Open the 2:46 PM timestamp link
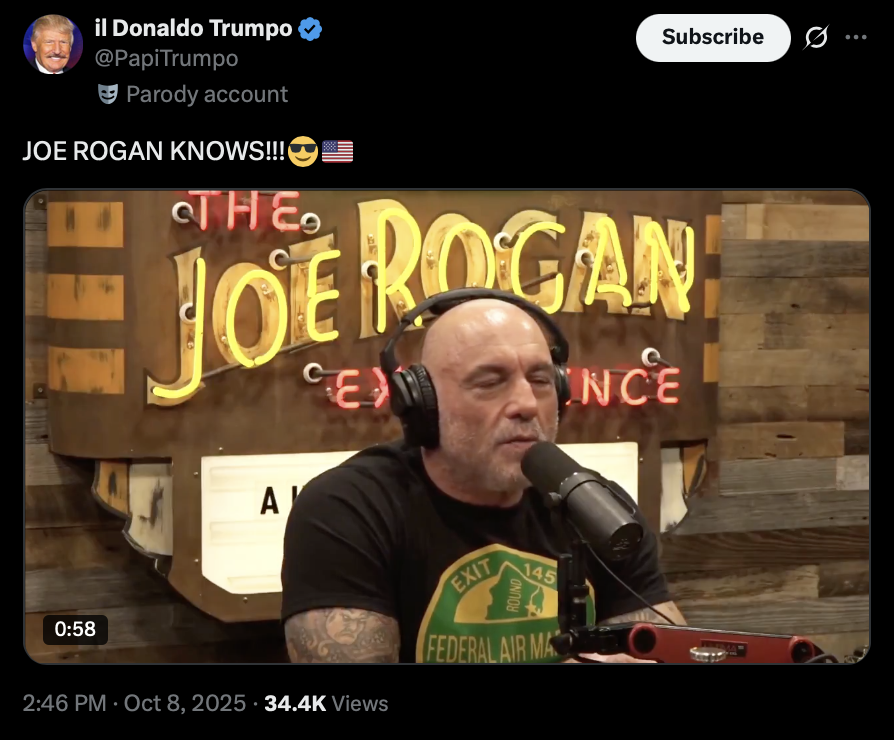The width and height of the screenshot is (894, 740). (x=64, y=703)
